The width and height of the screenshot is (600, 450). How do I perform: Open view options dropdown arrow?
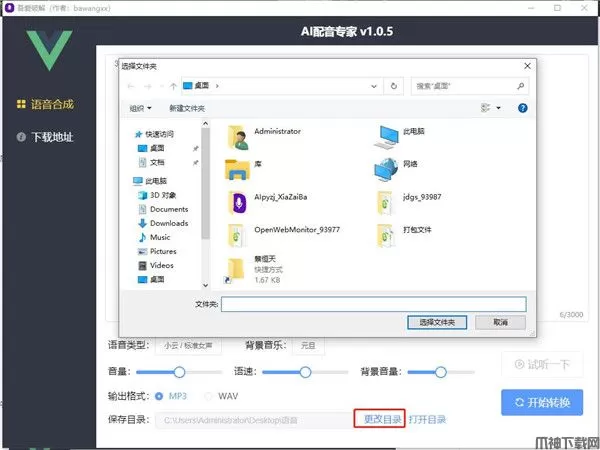pos(498,108)
